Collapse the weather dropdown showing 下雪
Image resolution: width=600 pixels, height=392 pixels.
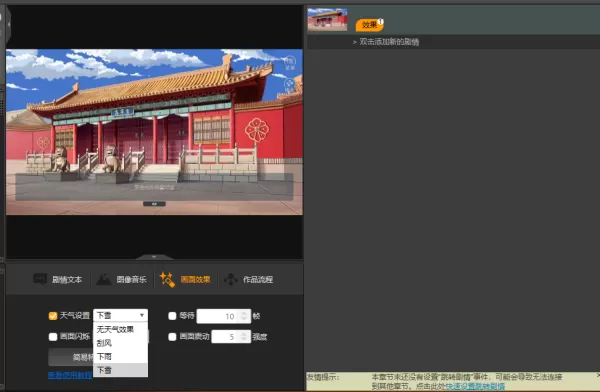pos(121,315)
